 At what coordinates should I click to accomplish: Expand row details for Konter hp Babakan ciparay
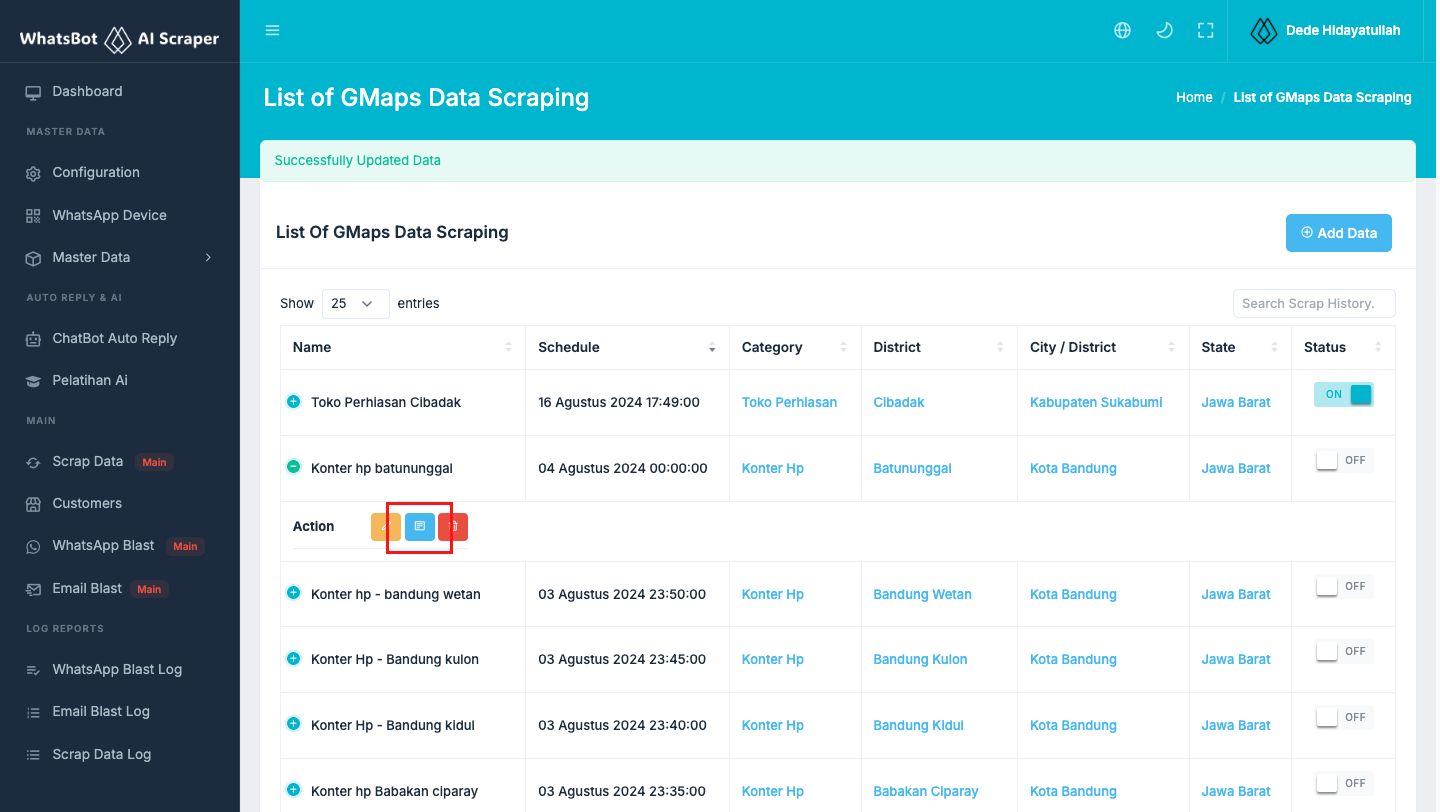pyautogui.click(x=294, y=790)
